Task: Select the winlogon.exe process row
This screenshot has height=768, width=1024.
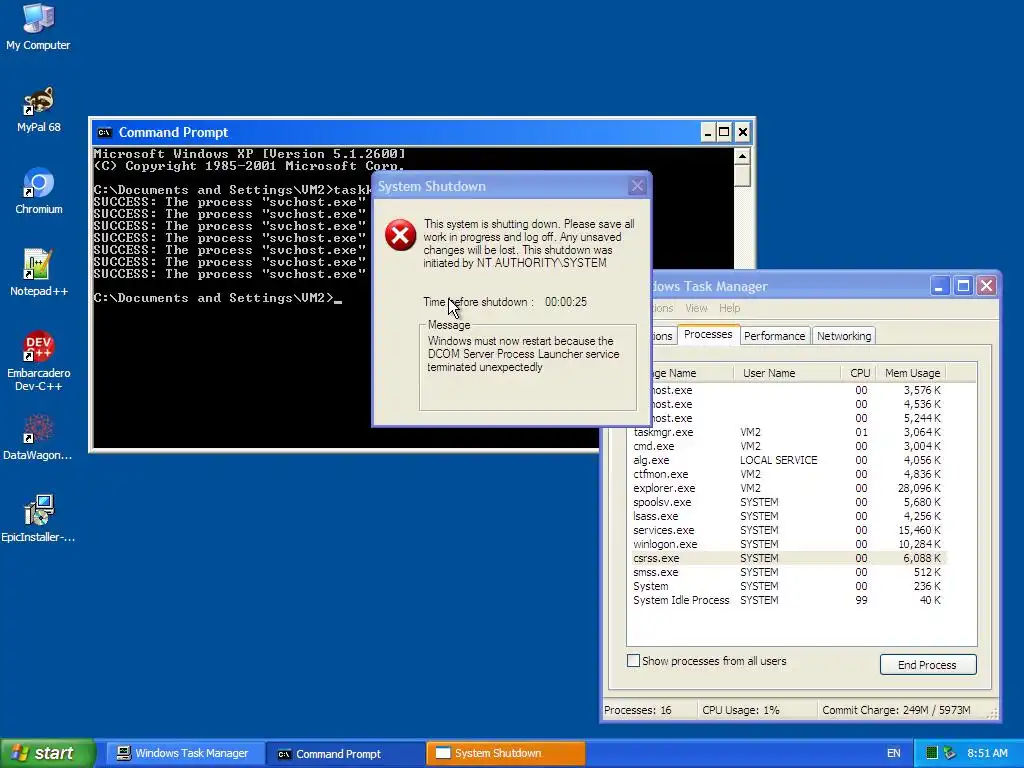Action: tap(787, 544)
